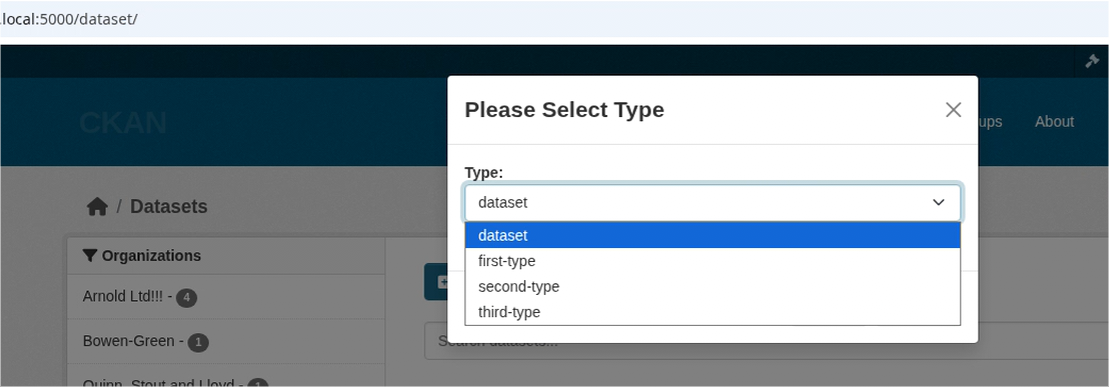Click the Add Dataset button behind the dialog
This screenshot has height=387, width=1109.
436,282
